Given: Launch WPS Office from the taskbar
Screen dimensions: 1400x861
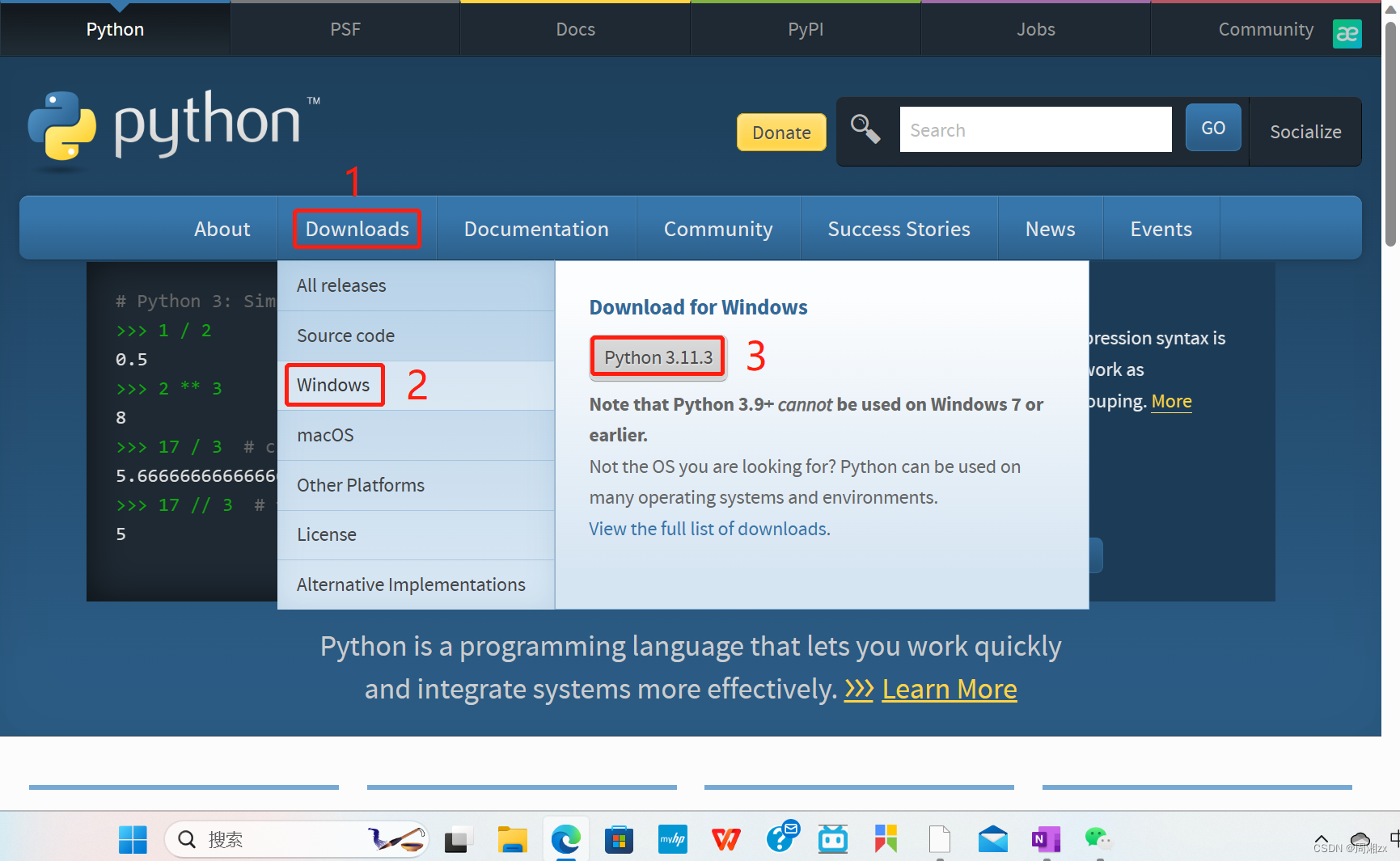Looking at the screenshot, I should [725, 839].
